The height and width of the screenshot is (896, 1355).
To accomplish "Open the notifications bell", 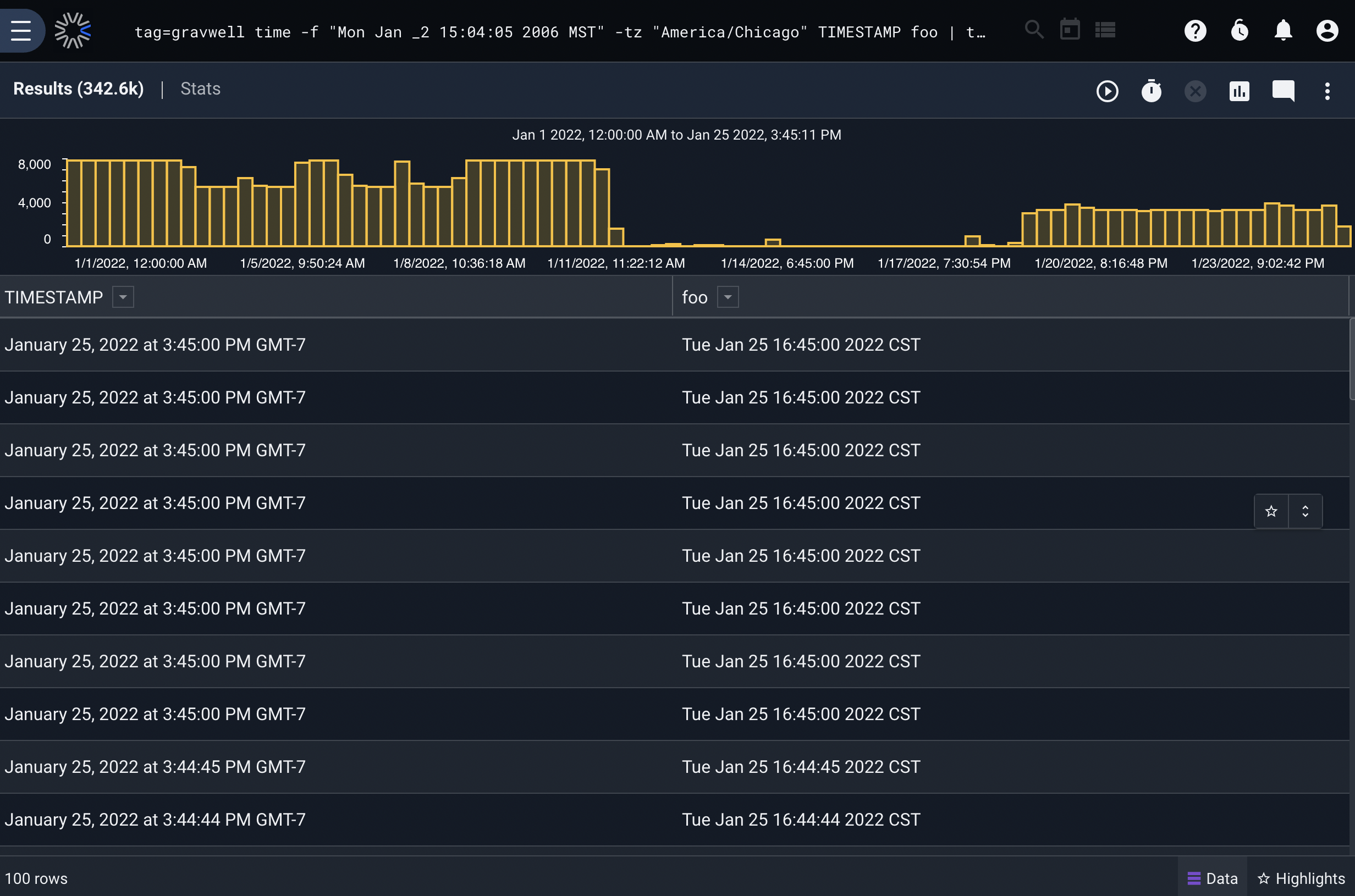I will [1283, 30].
